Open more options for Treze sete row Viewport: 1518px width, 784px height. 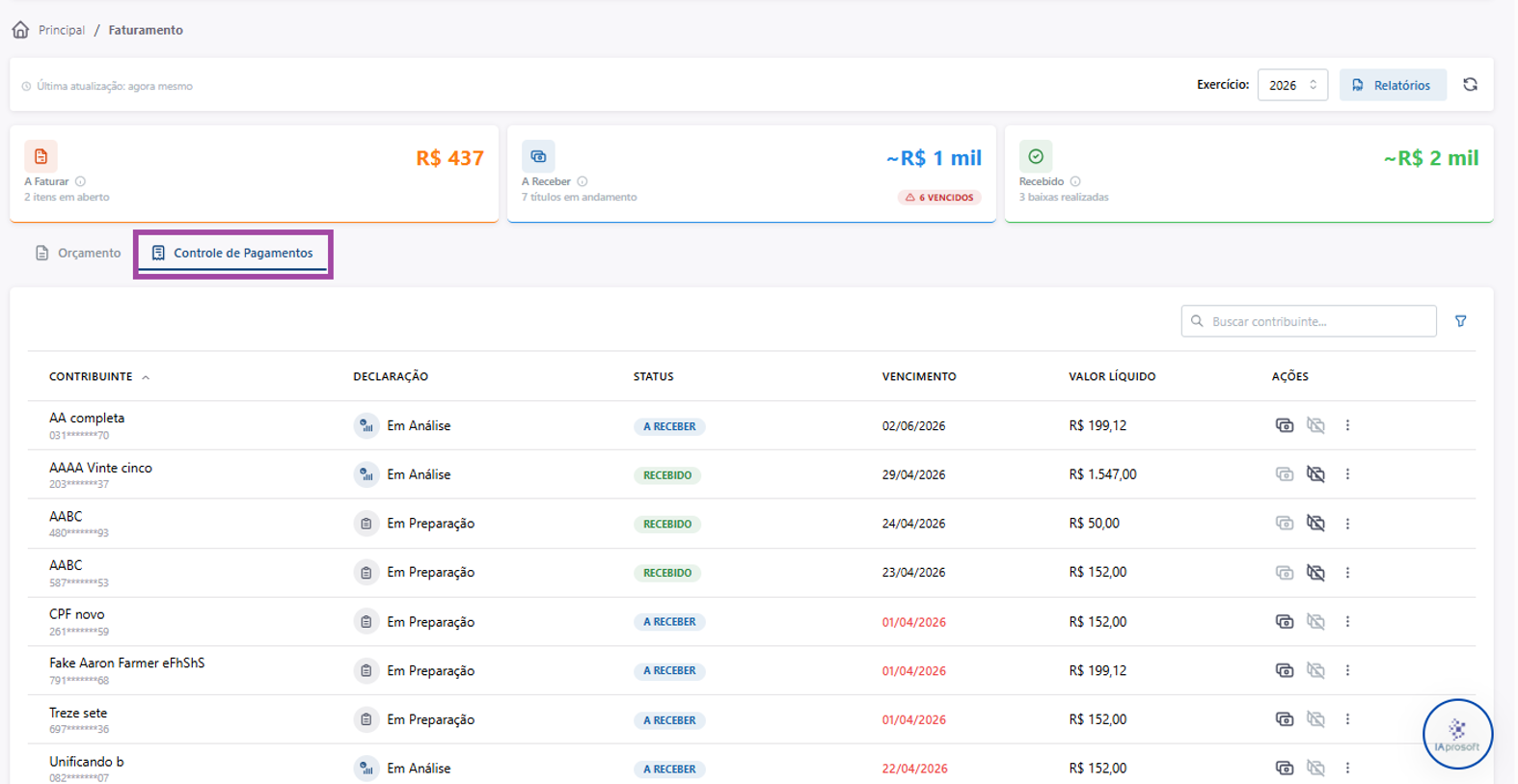tap(1347, 719)
